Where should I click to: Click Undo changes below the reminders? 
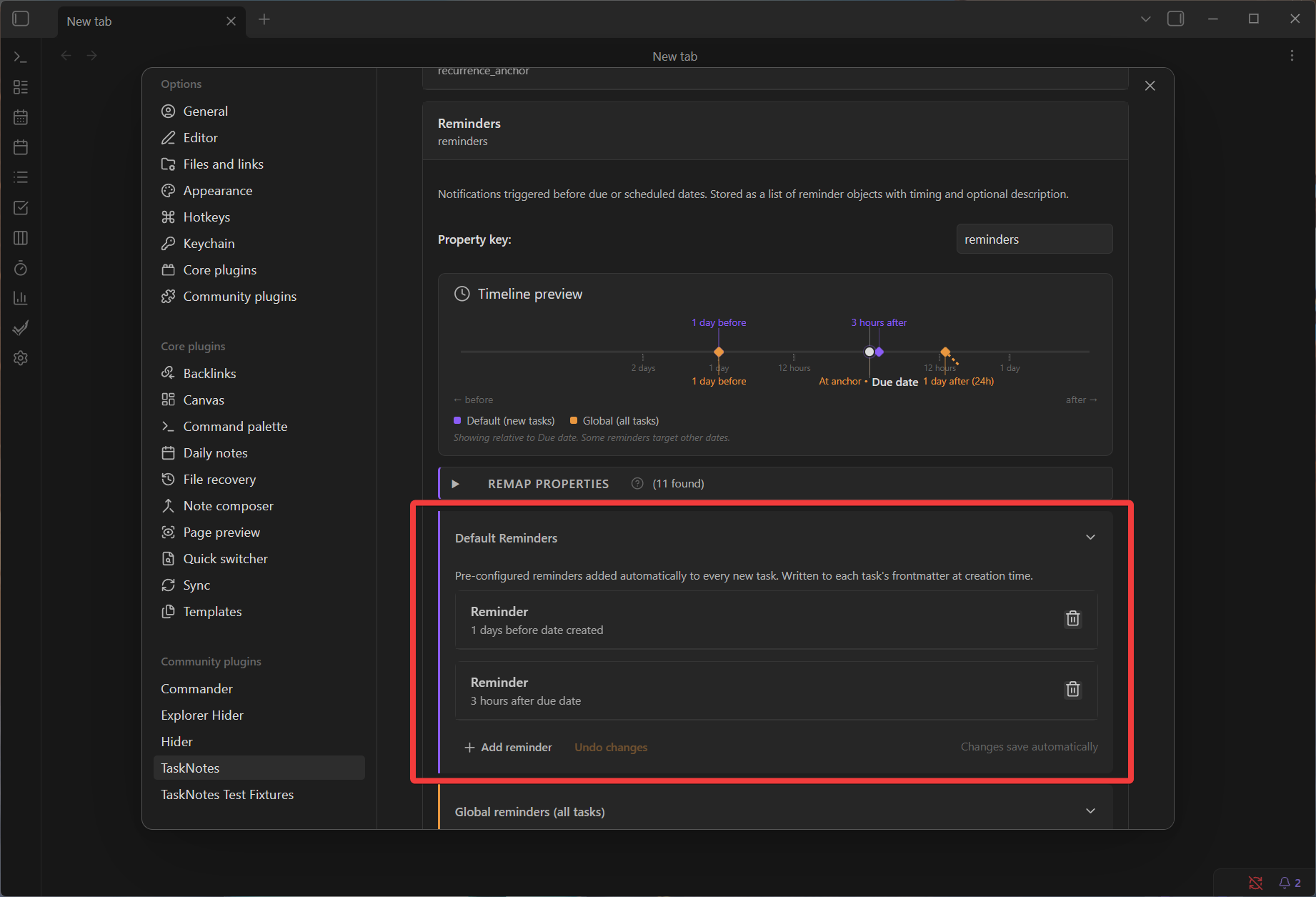610,747
